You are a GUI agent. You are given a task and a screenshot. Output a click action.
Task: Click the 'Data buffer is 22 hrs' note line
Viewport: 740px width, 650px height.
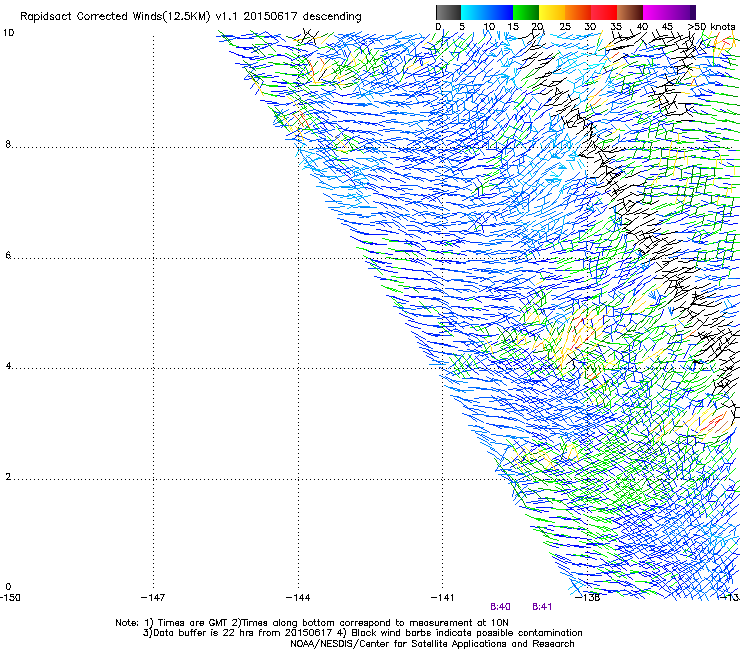[362, 633]
